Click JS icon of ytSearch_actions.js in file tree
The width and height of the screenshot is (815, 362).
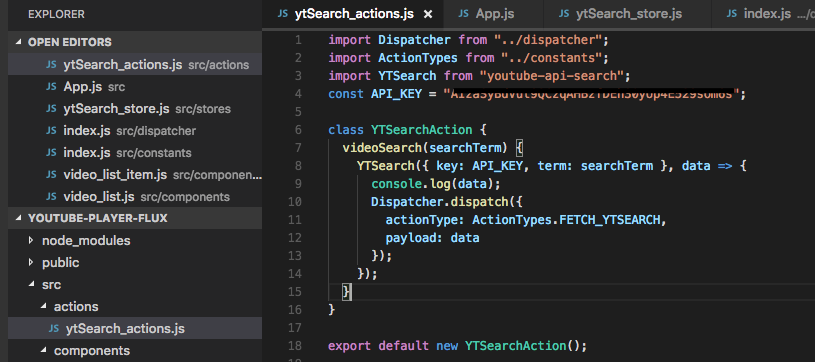(54, 329)
